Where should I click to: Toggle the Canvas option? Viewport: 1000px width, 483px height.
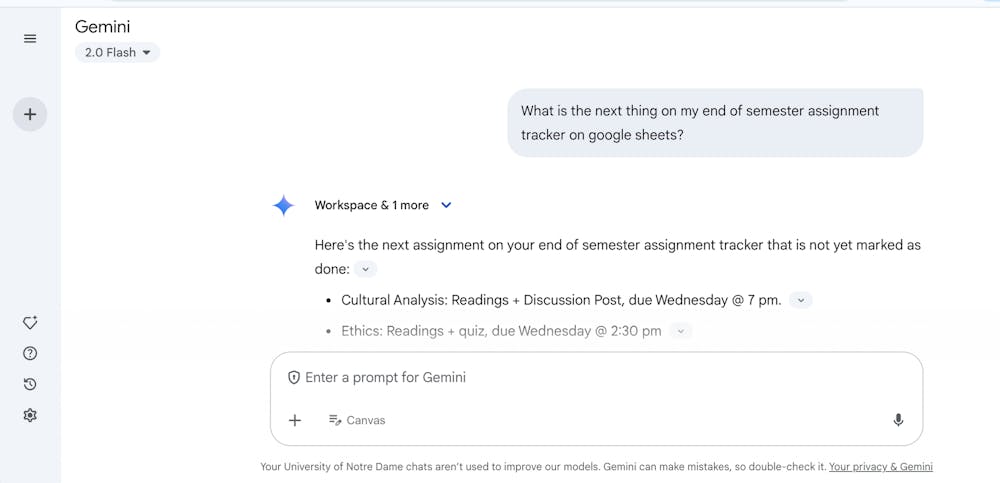(357, 420)
